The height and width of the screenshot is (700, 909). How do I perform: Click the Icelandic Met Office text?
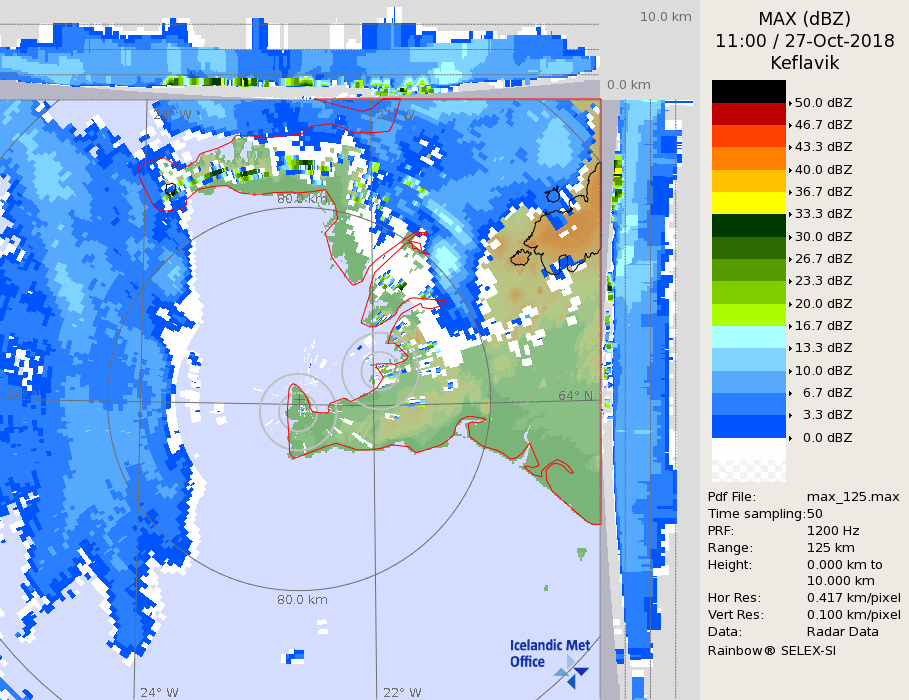coord(534,653)
